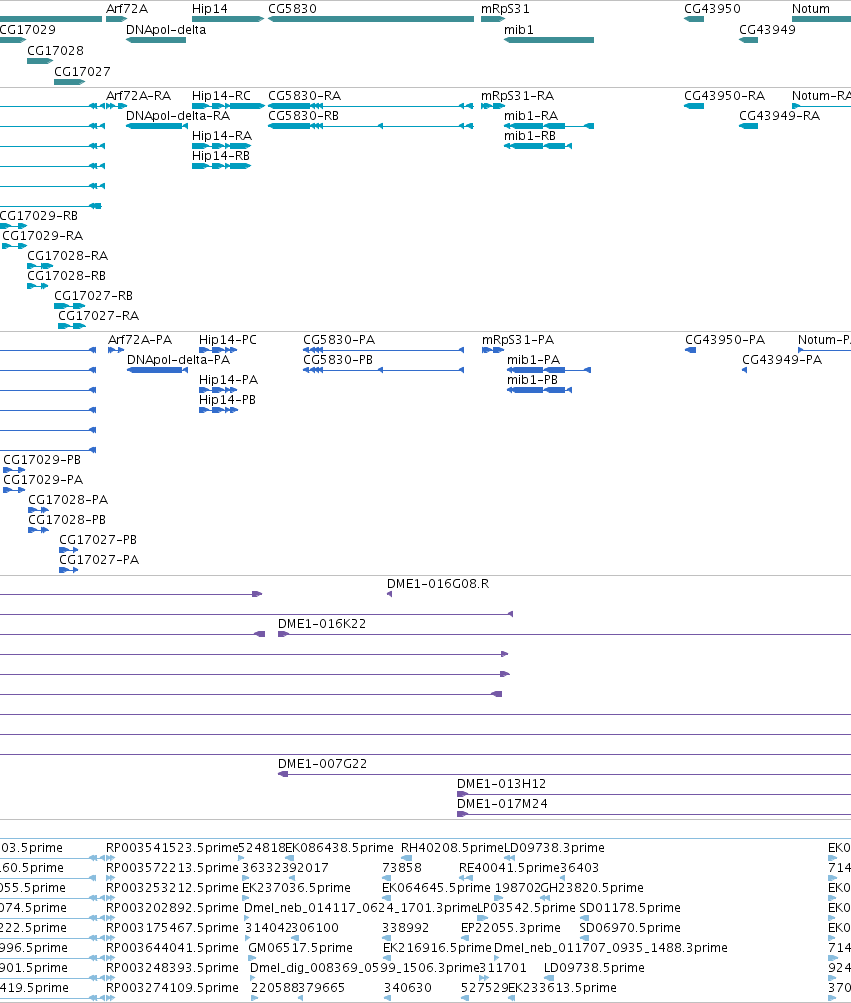Click the CG43949 gene label
The height and width of the screenshot is (1003, 851).
tap(767, 30)
